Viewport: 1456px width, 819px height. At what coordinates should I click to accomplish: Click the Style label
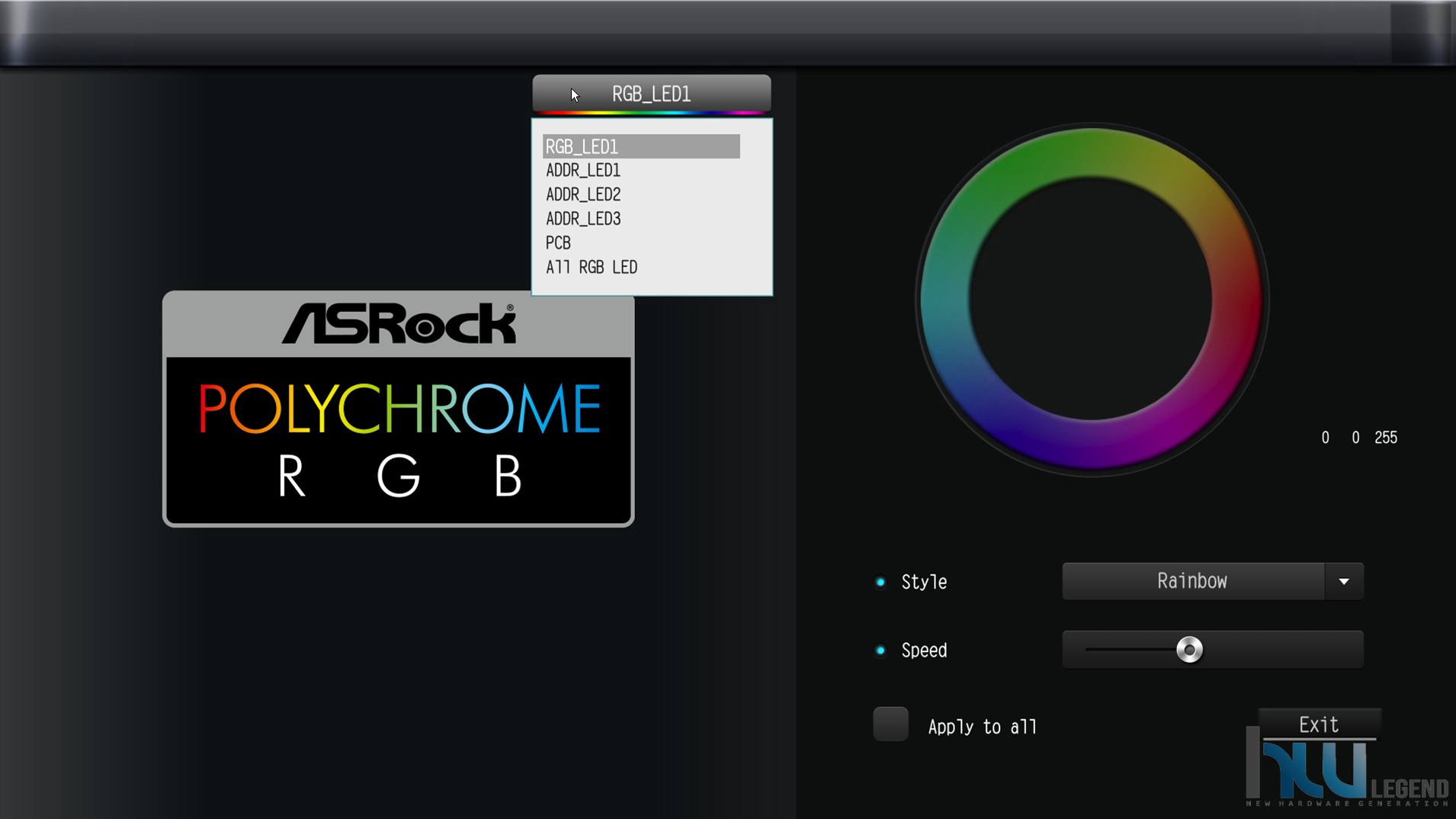pyautogui.click(x=924, y=582)
